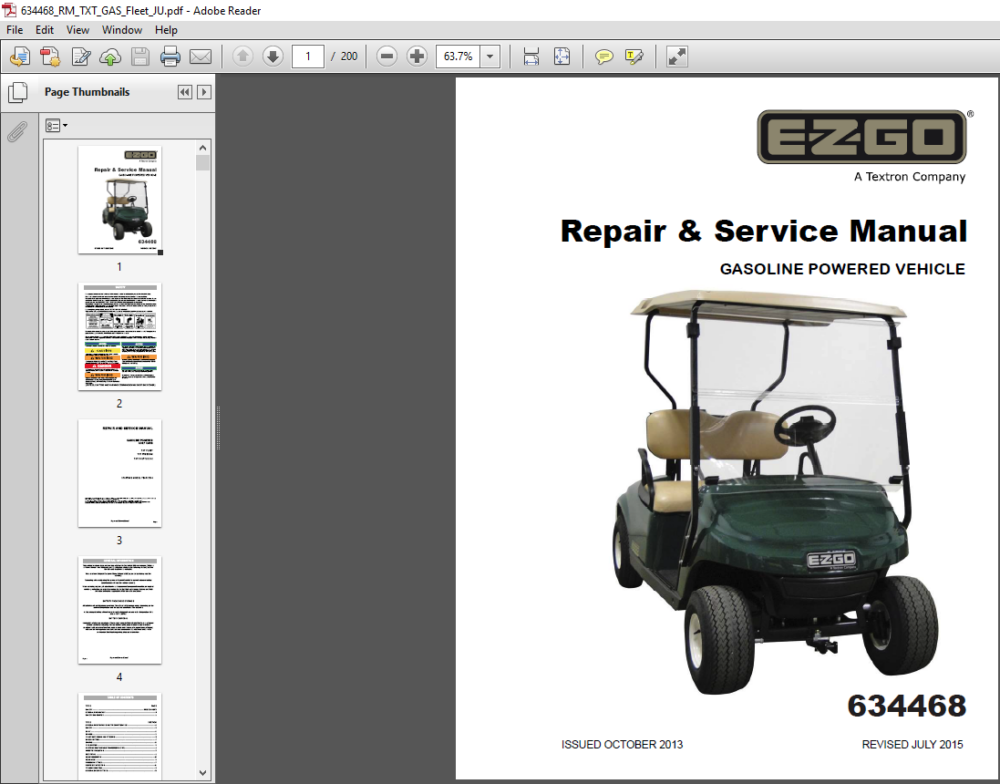This screenshot has height=784, width=1000.
Task: Click the cloud upload icon
Action: point(110,57)
